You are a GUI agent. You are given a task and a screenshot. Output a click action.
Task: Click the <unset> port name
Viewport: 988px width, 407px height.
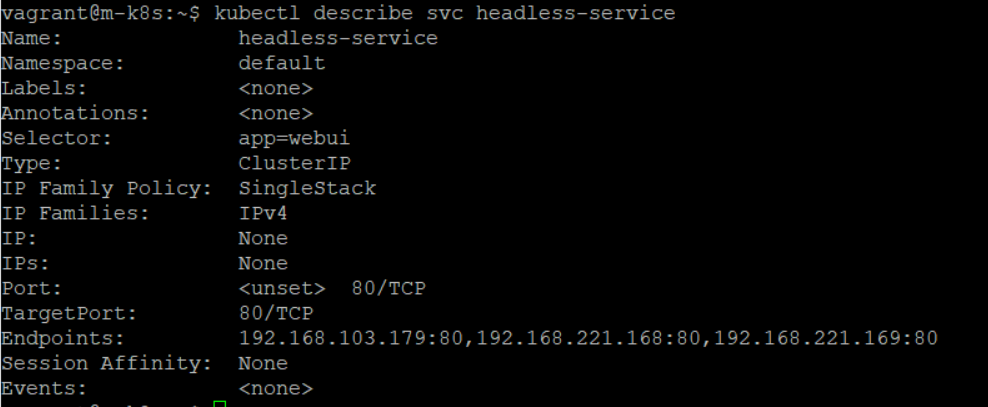click(282, 289)
